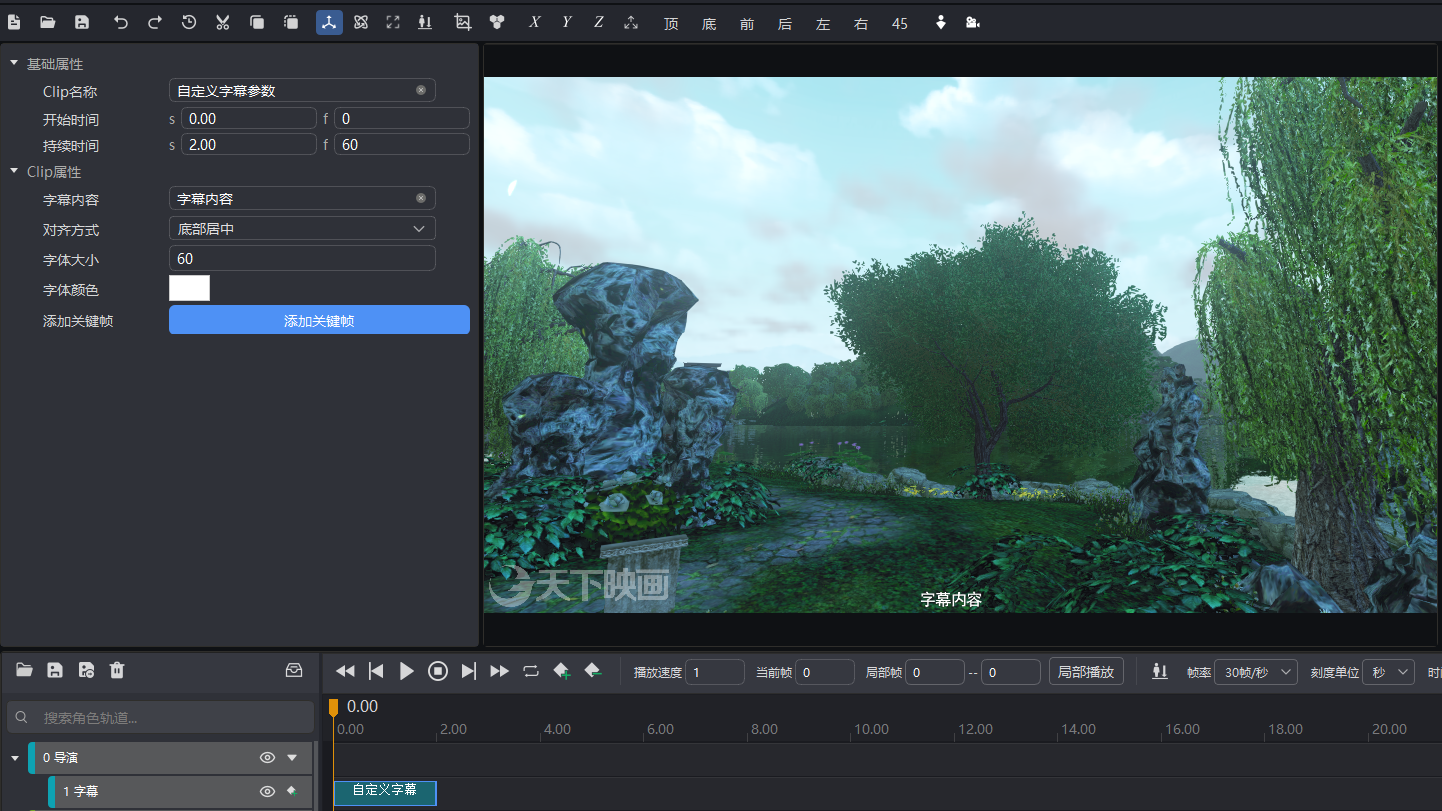The width and height of the screenshot is (1442, 811).
Task: Toggle visibility of 0 导演 track
Action: [267, 758]
